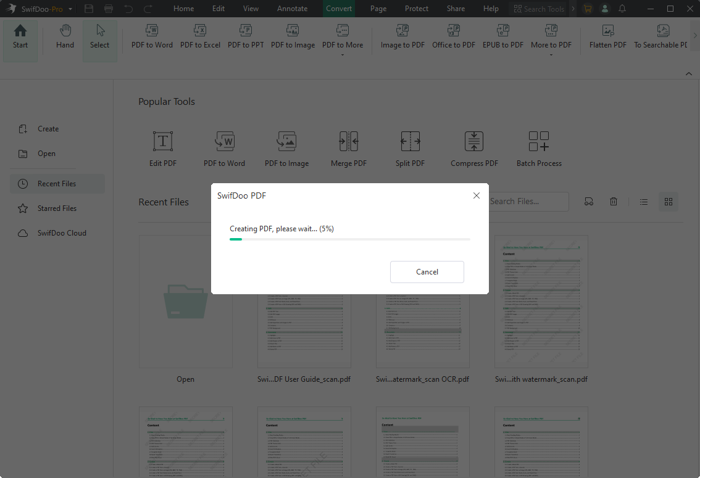Click the delete trash icon in Recent Files
The height and width of the screenshot is (479, 701).
tap(613, 202)
